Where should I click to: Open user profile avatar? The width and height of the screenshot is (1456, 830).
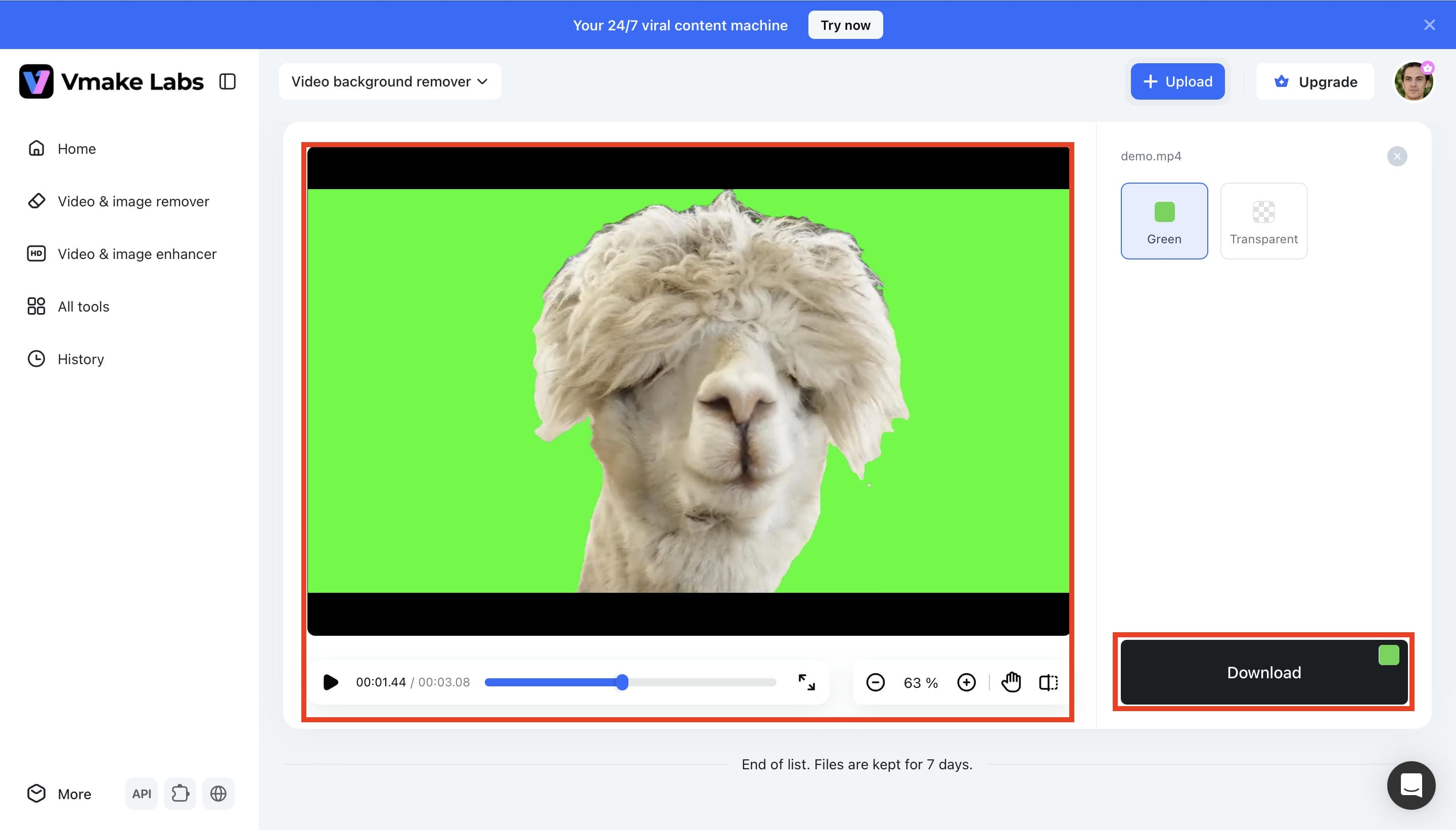(x=1413, y=81)
